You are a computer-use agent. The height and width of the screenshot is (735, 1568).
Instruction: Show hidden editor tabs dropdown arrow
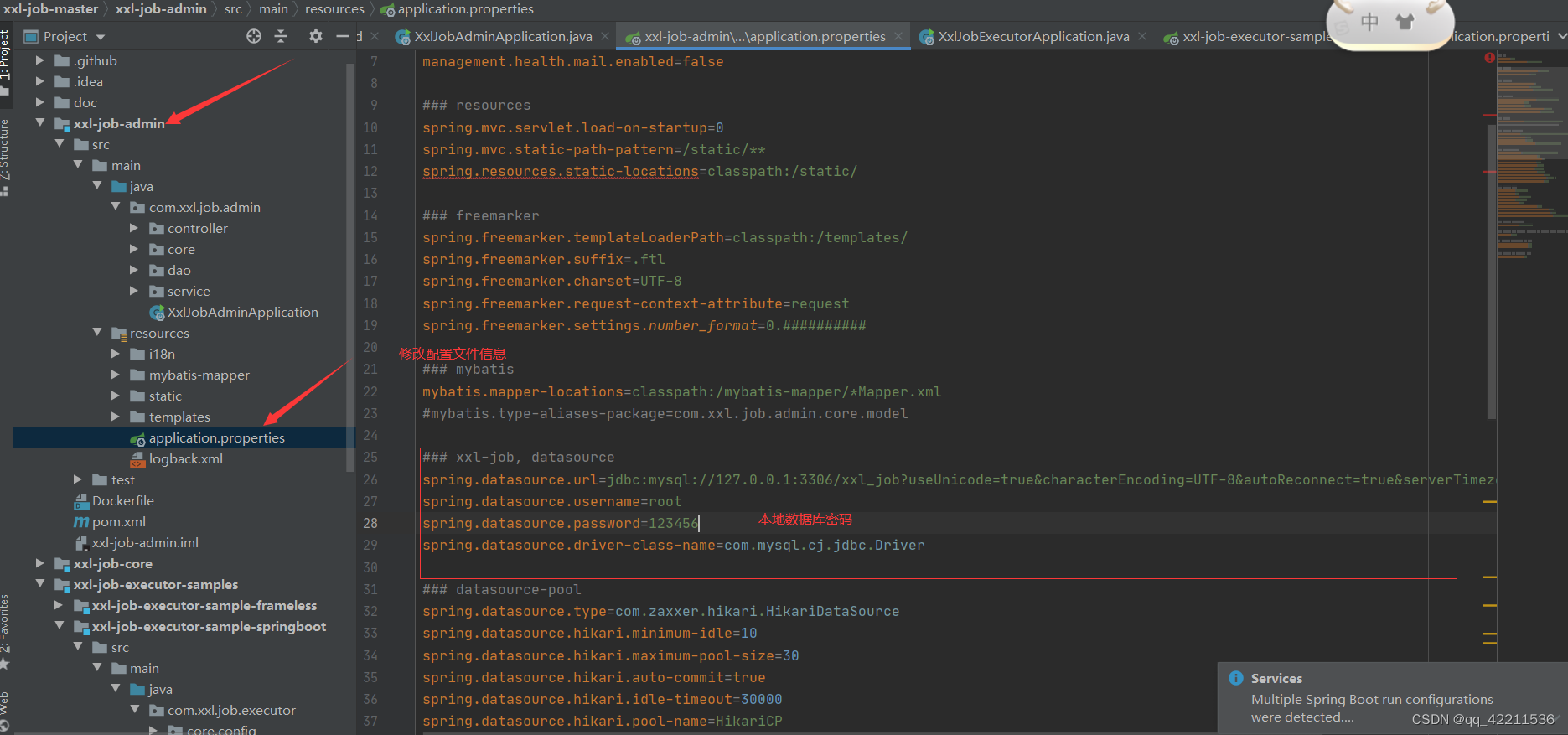pos(1561,37)
